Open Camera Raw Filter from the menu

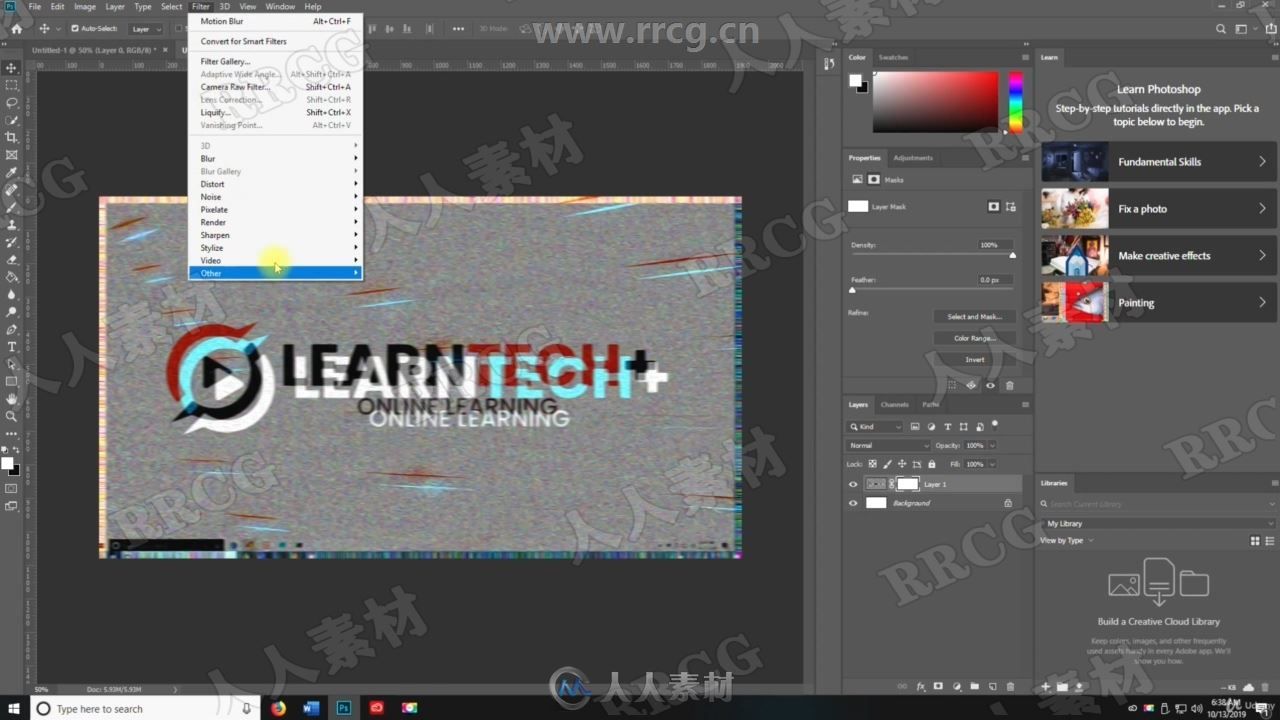click(275, 87)
